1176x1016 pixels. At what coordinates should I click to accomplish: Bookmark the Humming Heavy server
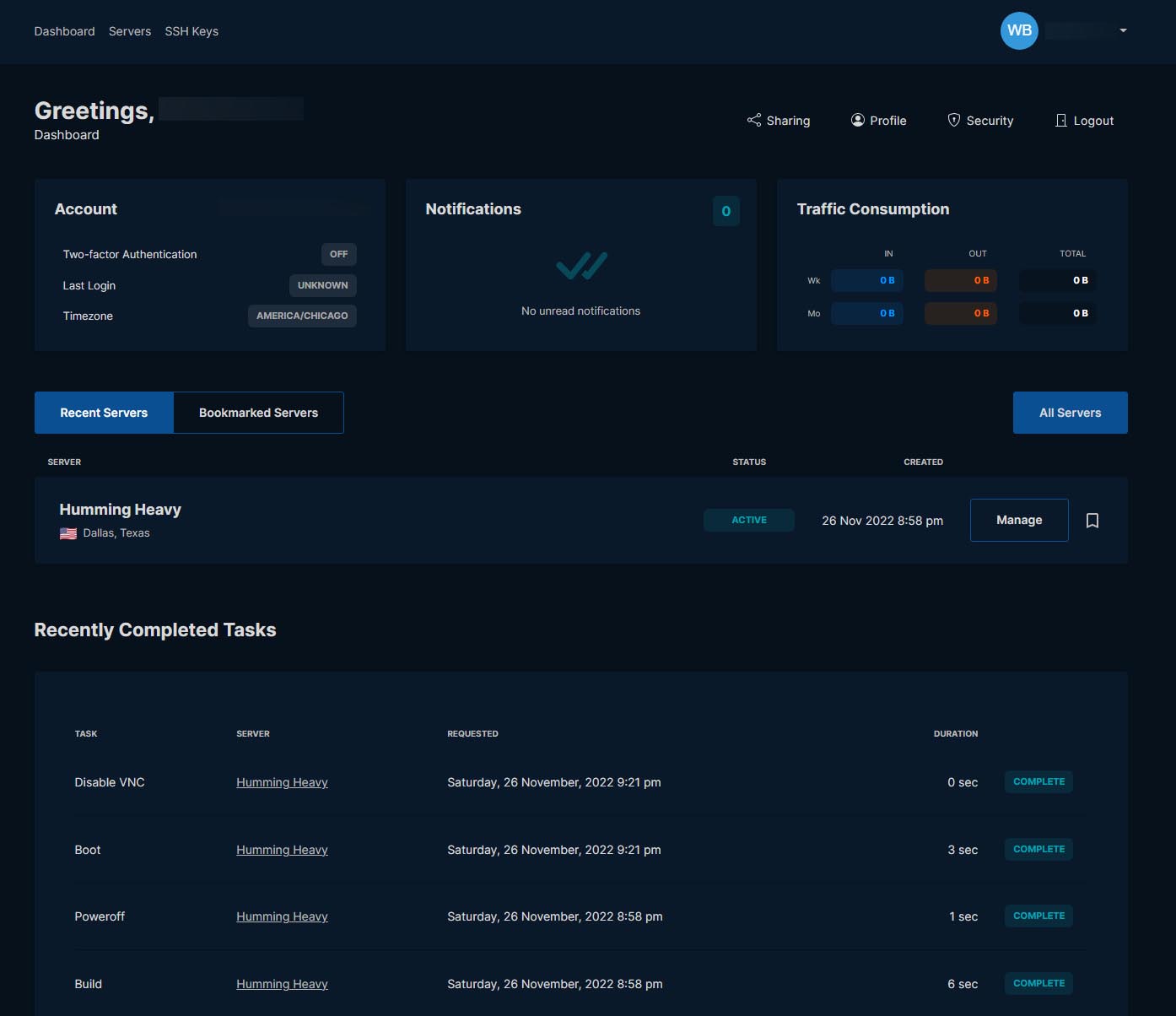coord(1092,521)
